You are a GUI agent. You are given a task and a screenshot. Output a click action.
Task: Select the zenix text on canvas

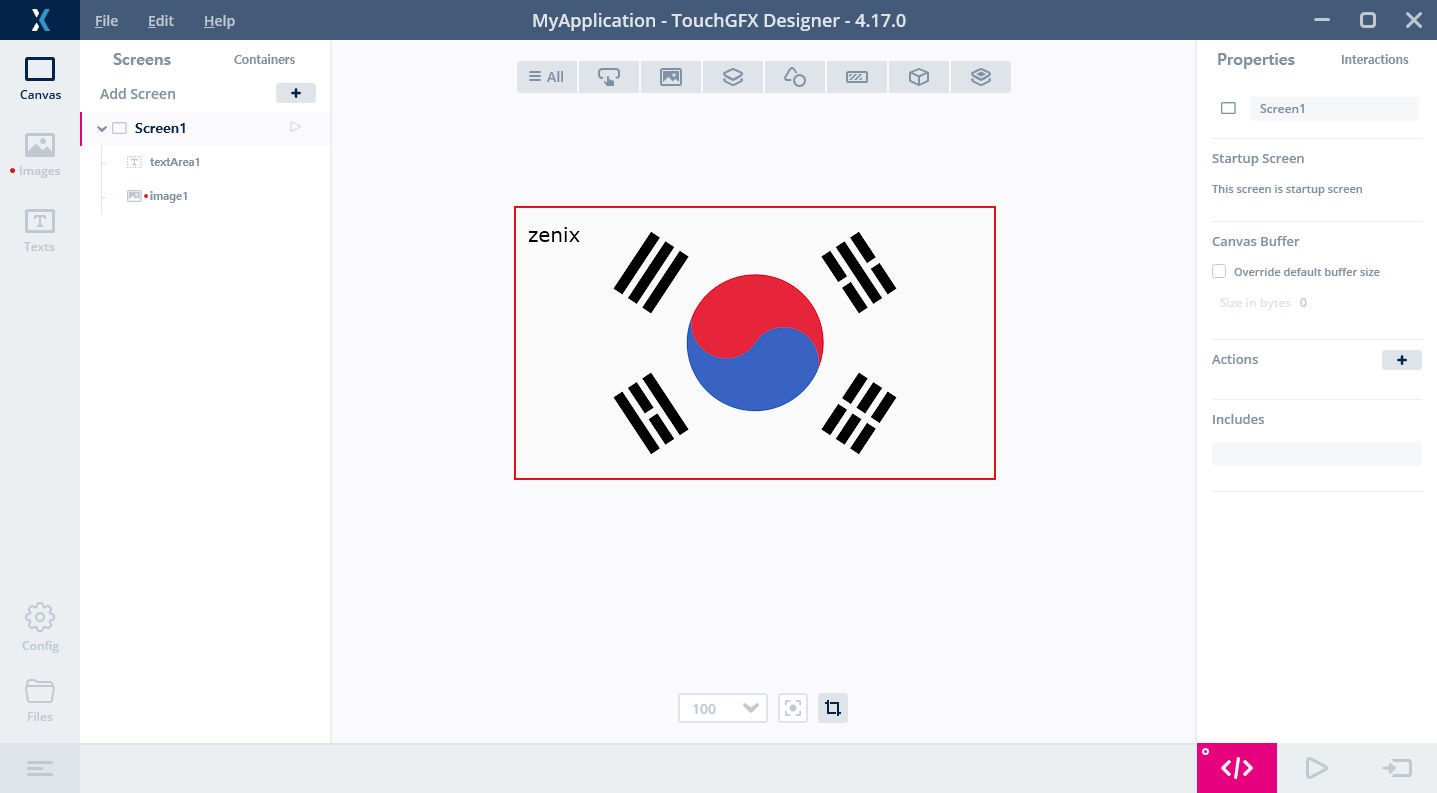coord(554,236)
